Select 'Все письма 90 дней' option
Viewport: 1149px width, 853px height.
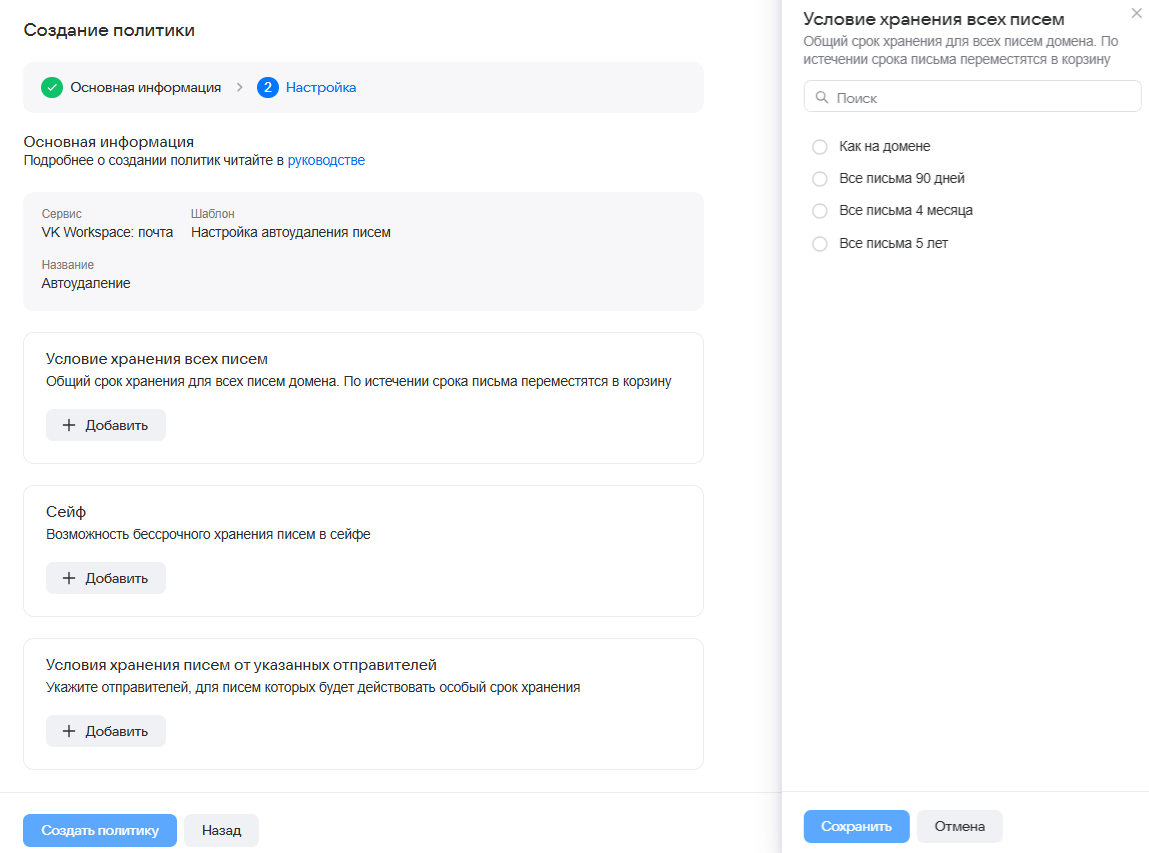pyautogui.click(x=820, y=179)
